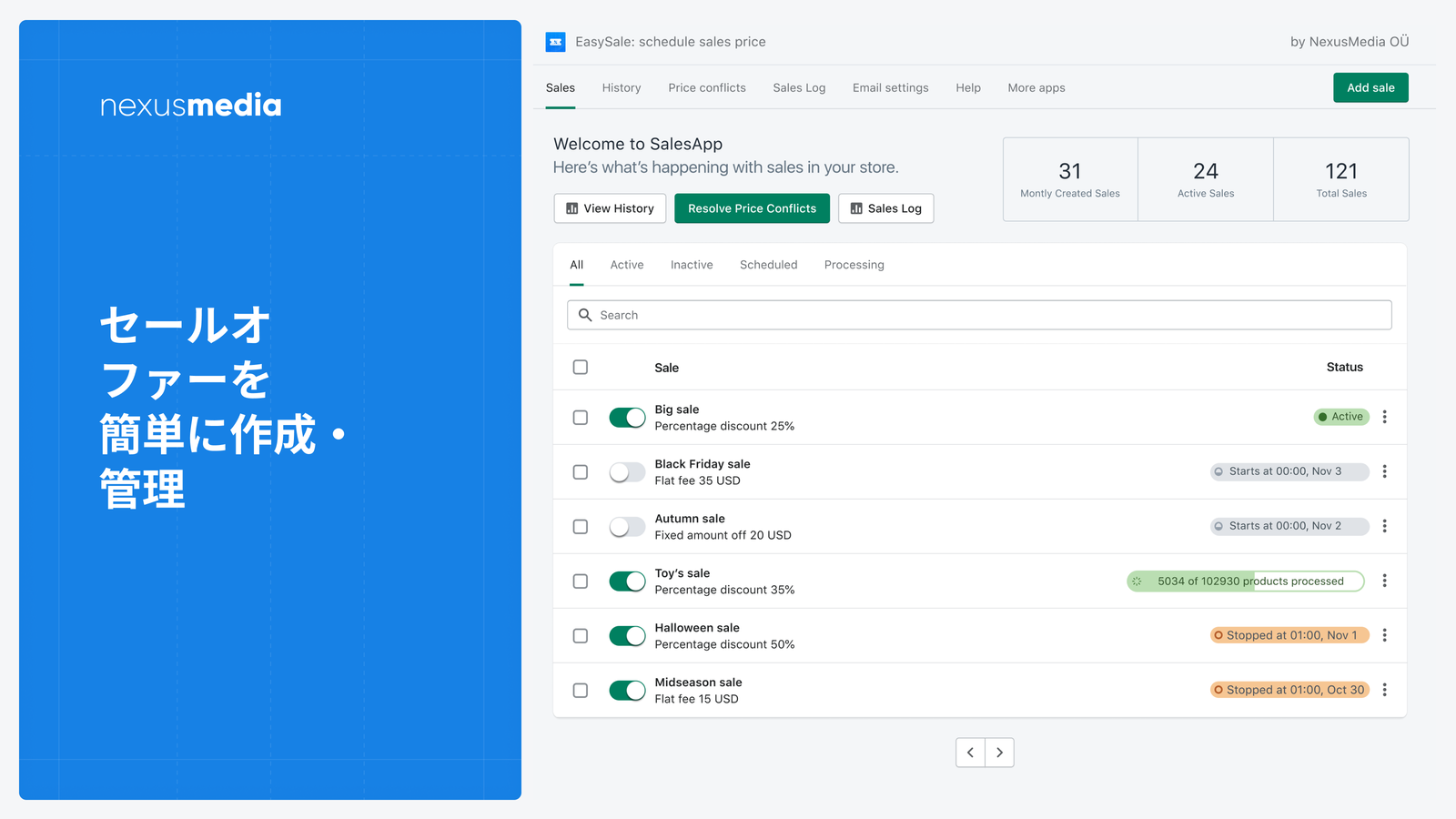This screenshot has width=1456, height=819.
Task: Select all sales with header checkbox
Action: click(x=581, y=368)
